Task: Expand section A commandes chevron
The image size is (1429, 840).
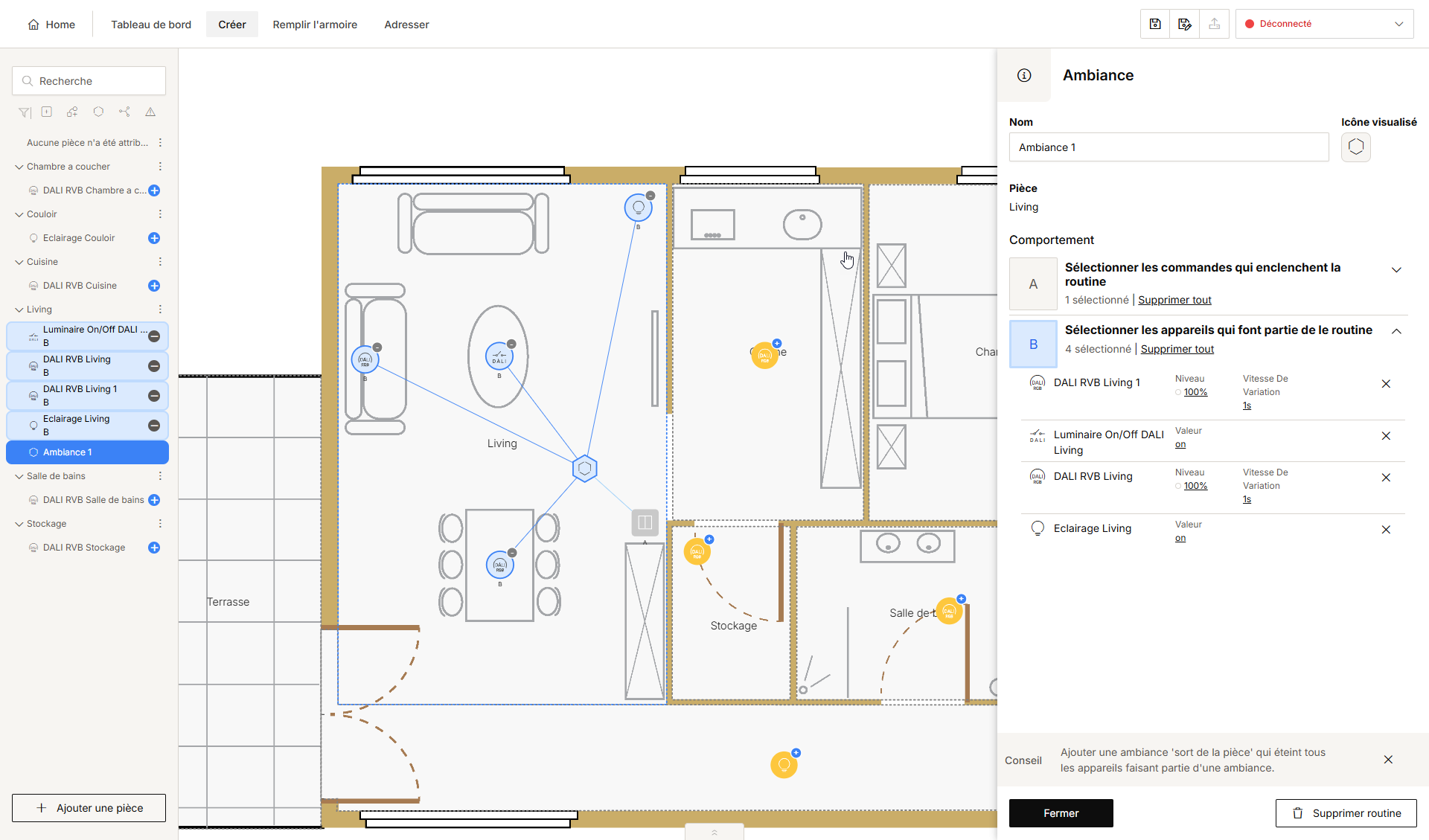Action: tap(1396, 270)
